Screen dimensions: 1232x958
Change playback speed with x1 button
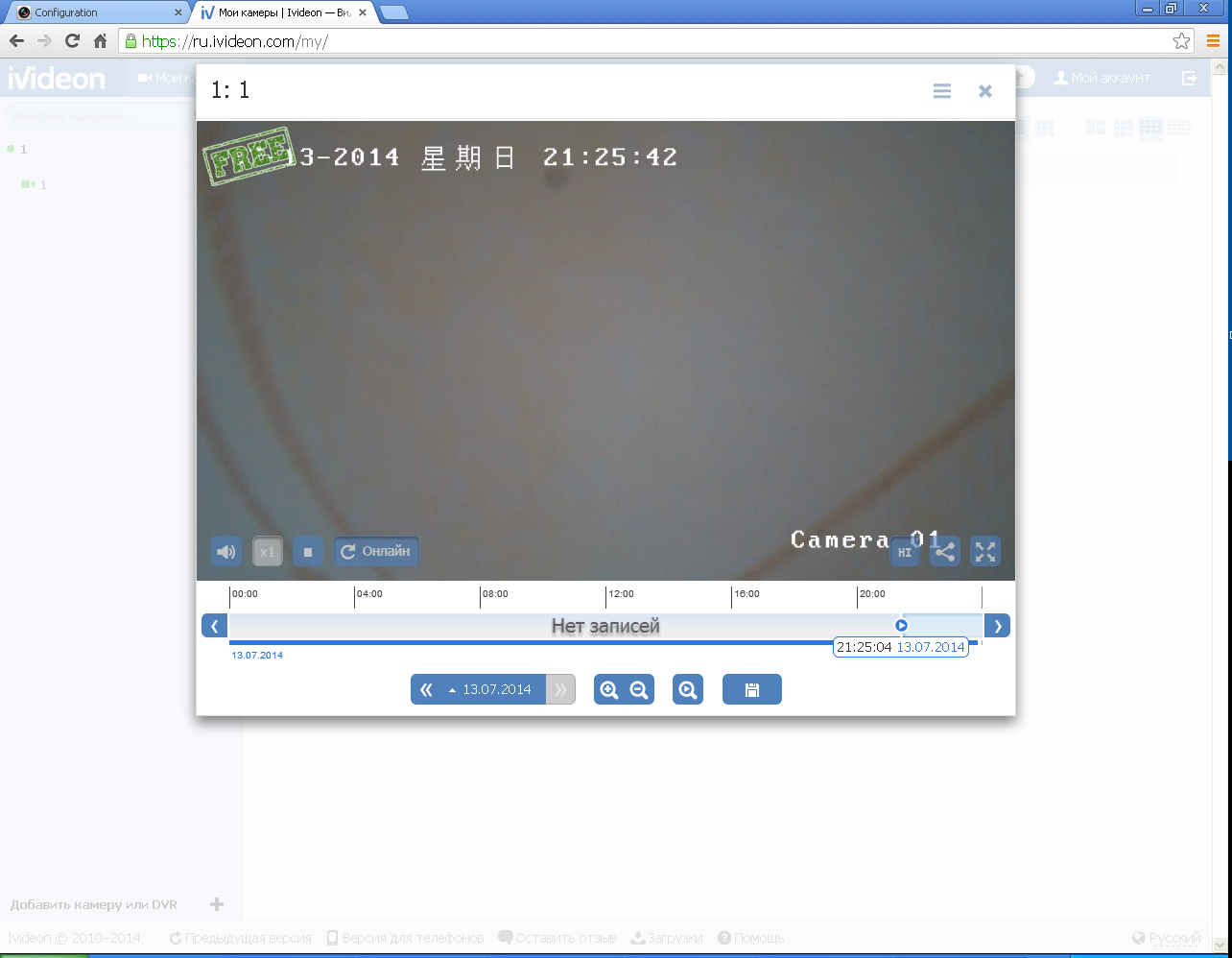268,552
